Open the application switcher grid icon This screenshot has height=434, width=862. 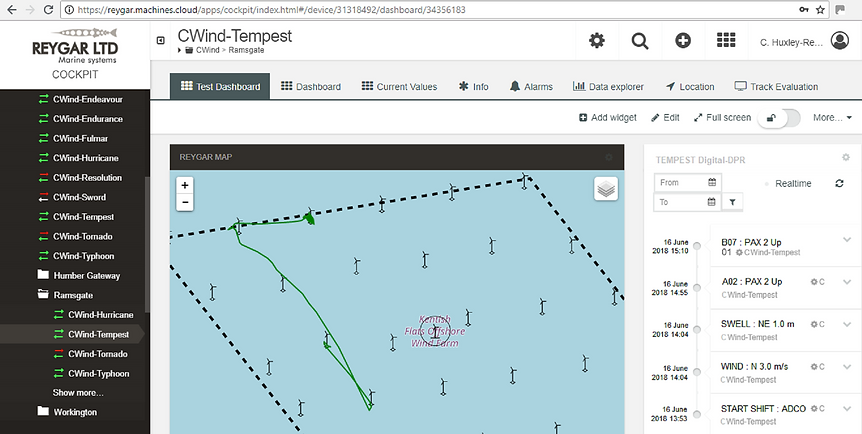(726, 41)
